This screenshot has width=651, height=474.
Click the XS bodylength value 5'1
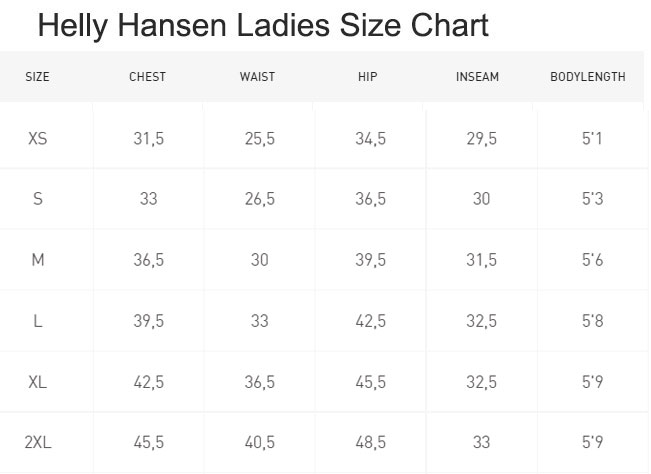592,139
